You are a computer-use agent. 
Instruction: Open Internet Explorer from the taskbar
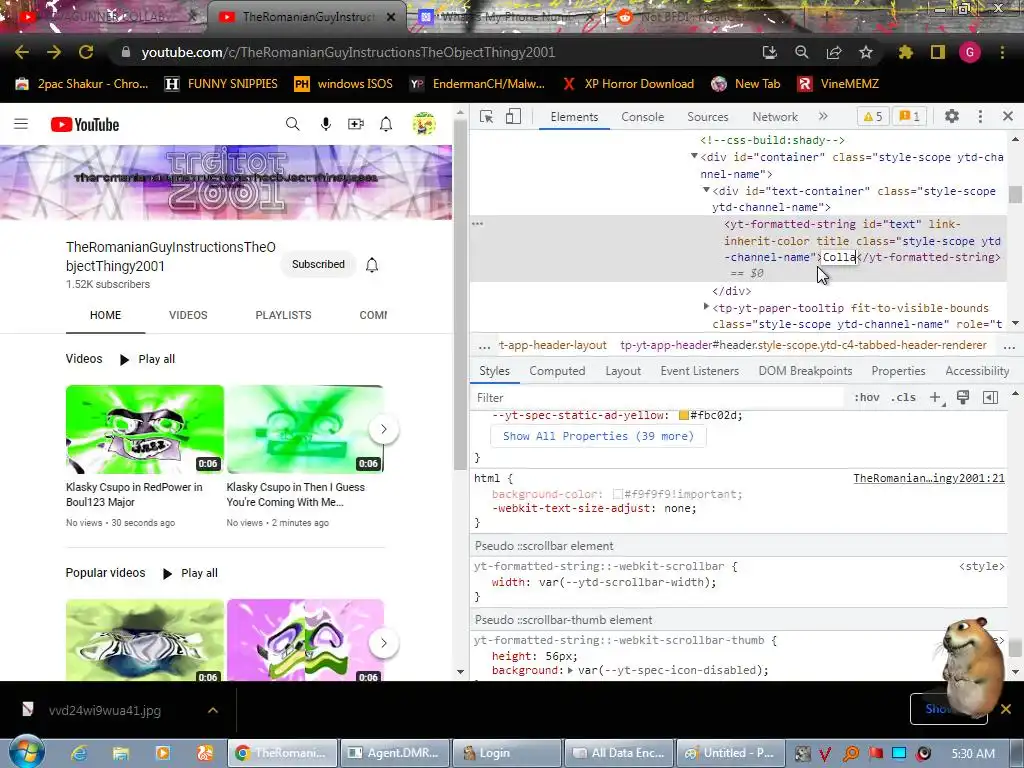(79, 753)
